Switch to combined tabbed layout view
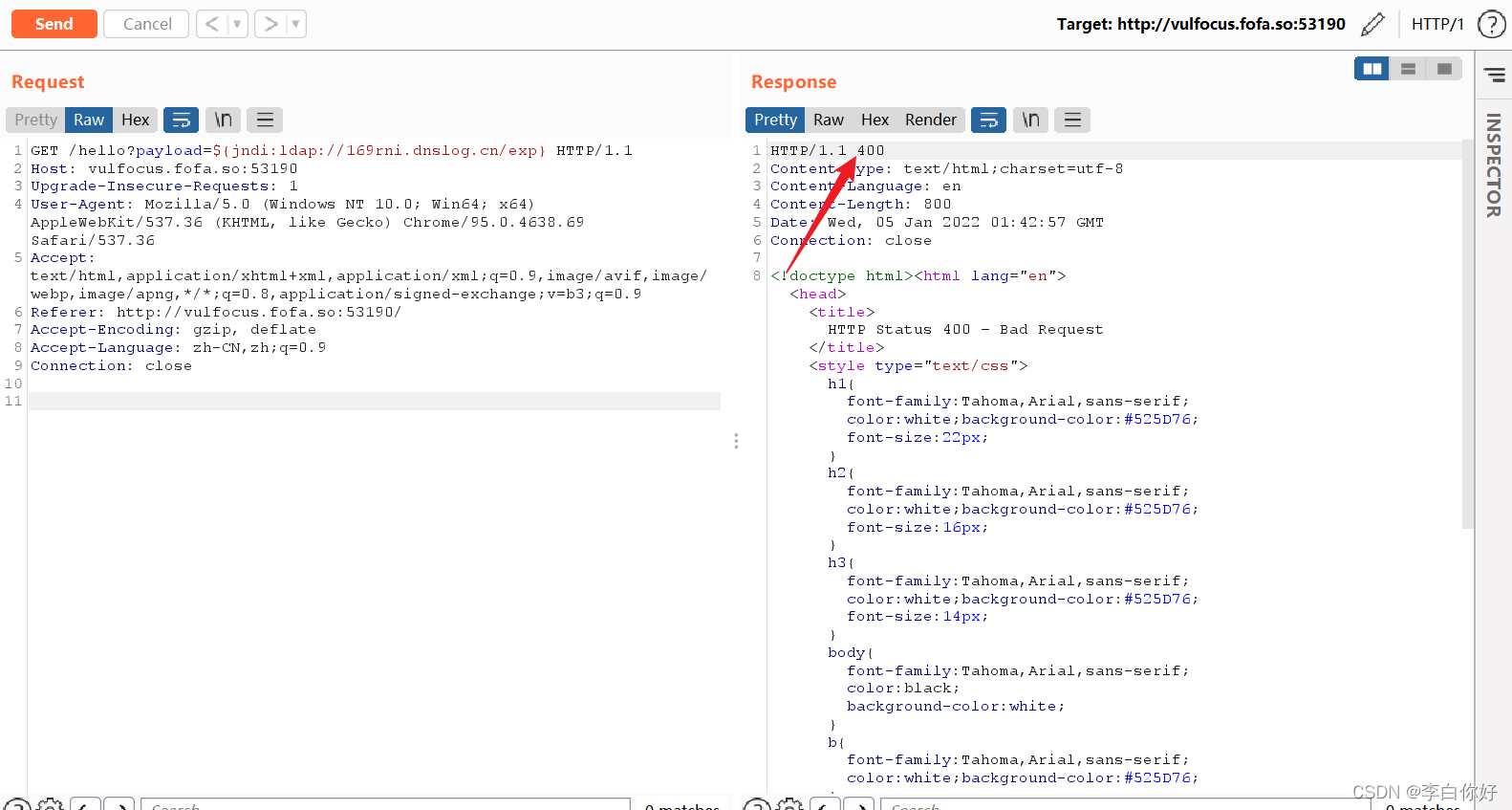1512x810 pixels. (1444, 69)
